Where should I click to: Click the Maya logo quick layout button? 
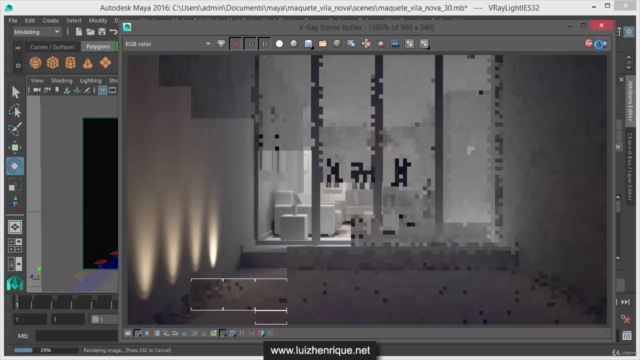click(15, 283)
